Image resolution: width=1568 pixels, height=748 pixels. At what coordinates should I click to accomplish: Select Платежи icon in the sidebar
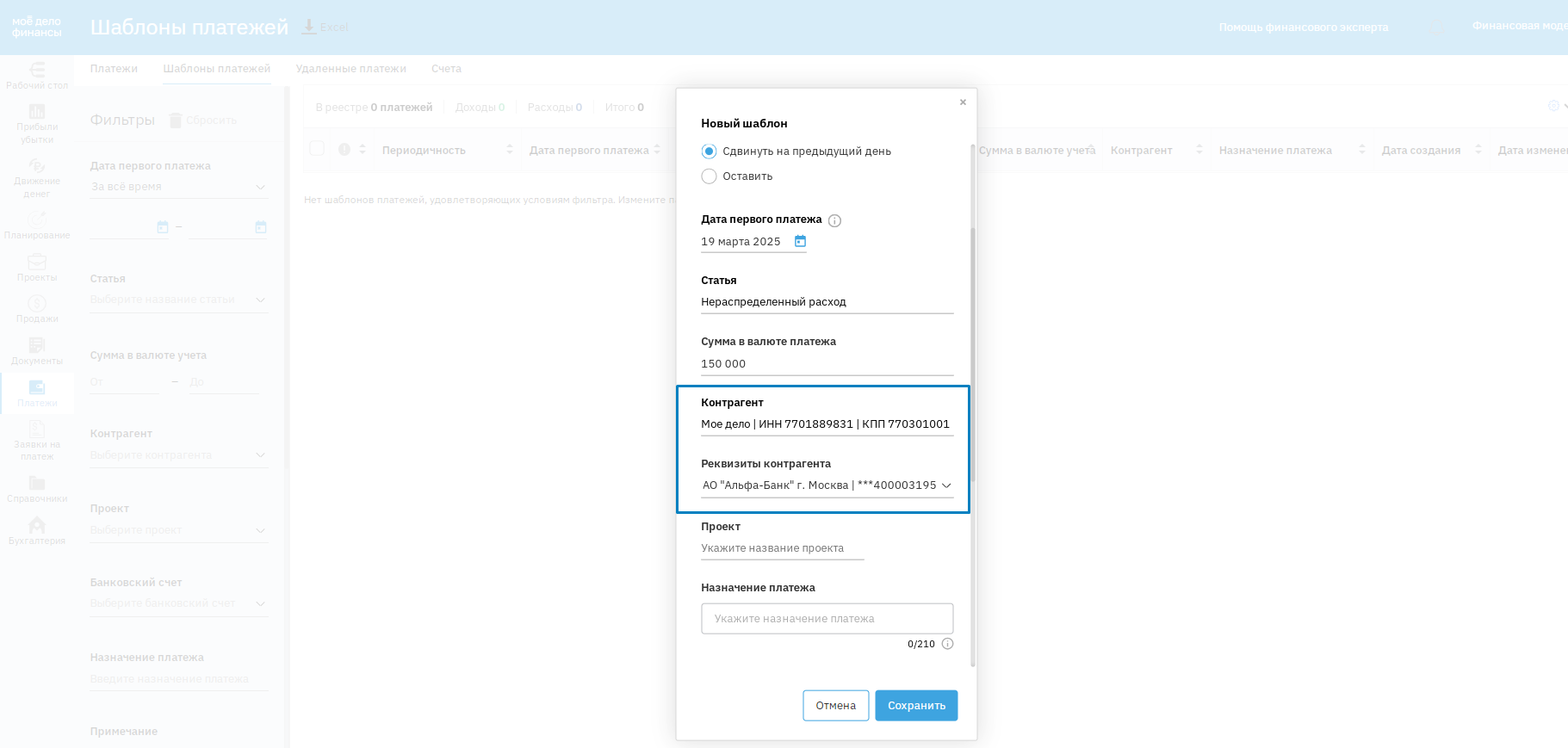tap(37, 387)
